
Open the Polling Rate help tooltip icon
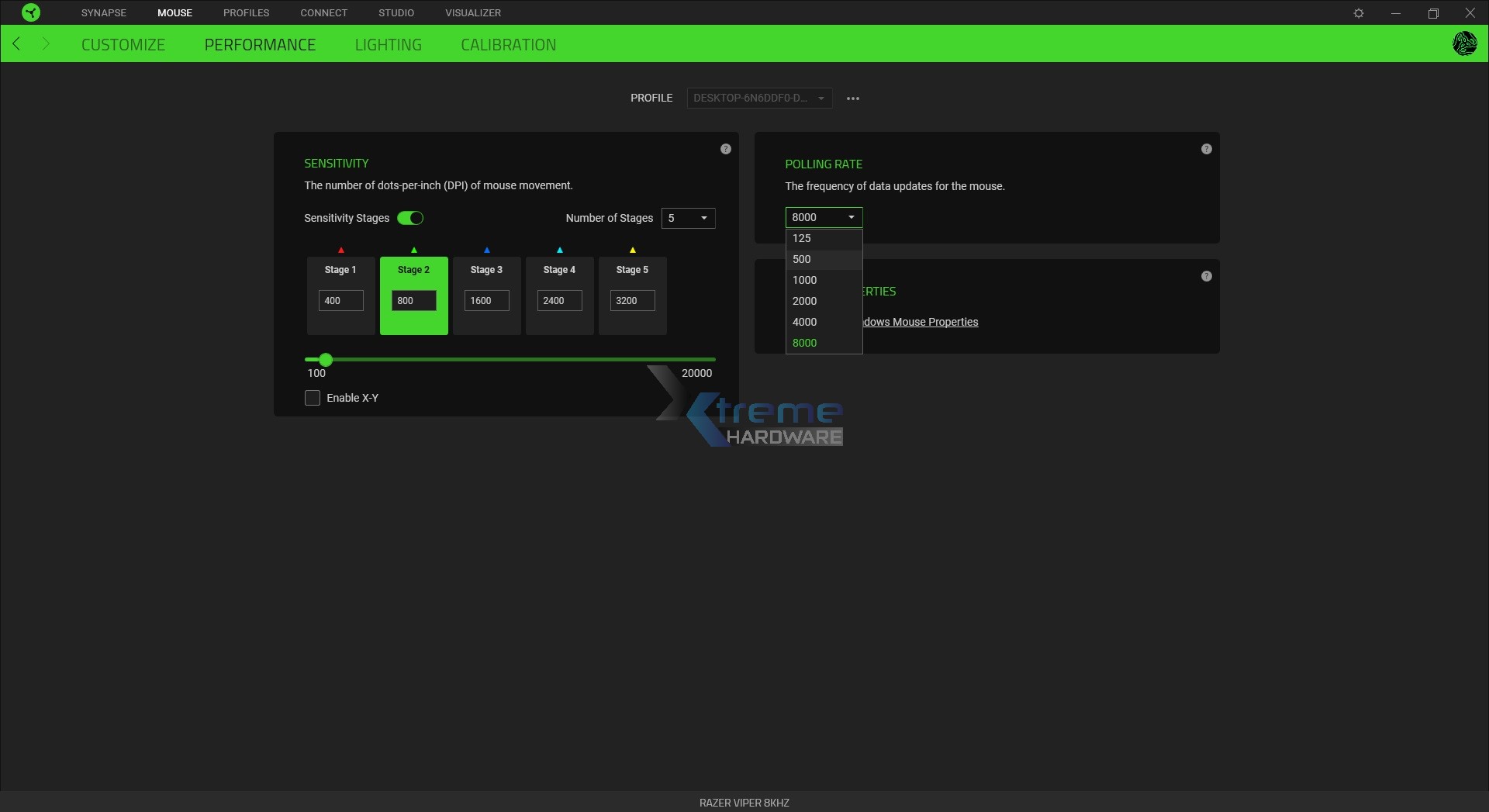1207,148
